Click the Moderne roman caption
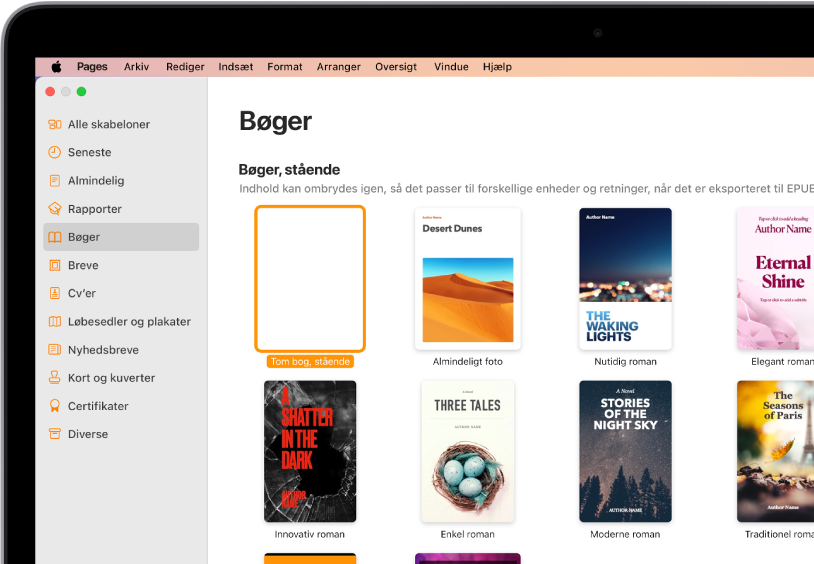The height and width of the screenshot is (564, 814). click(626, 534)
